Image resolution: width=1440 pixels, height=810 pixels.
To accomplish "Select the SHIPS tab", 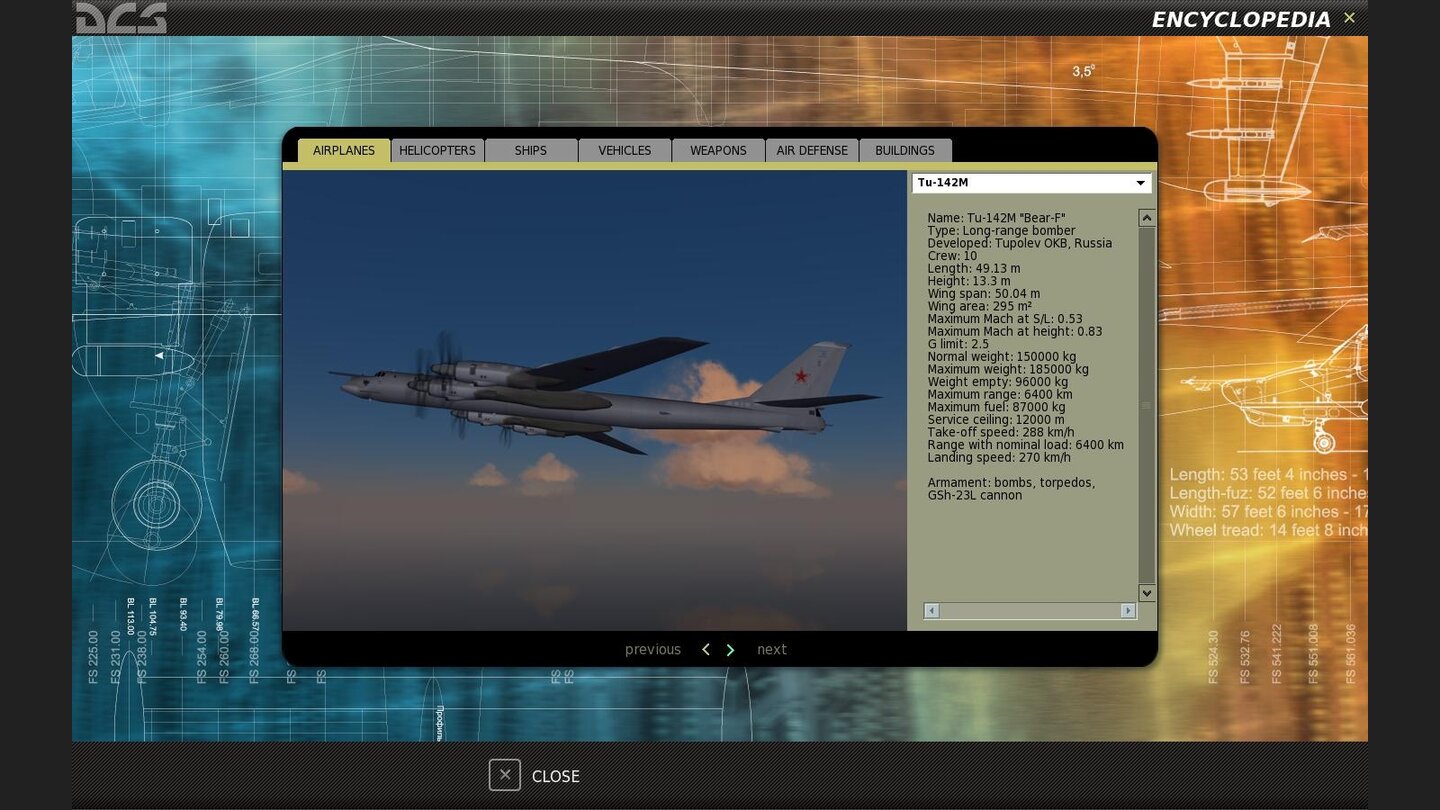I will (x=531, y=151).
